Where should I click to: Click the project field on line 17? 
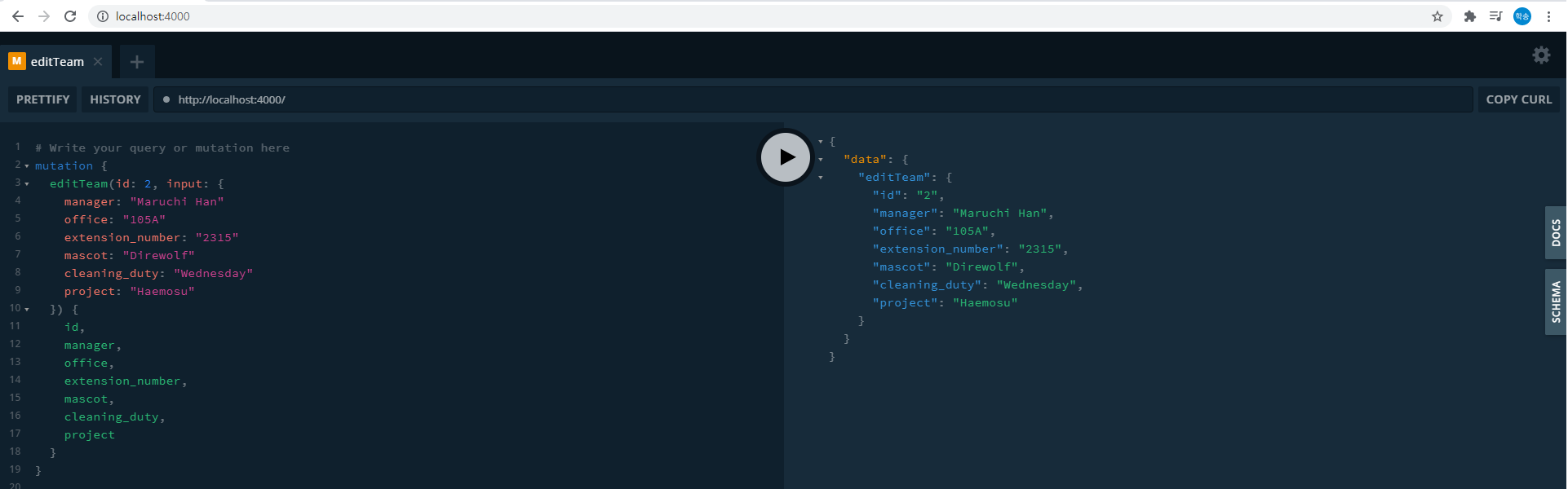(x=90, y=435)
